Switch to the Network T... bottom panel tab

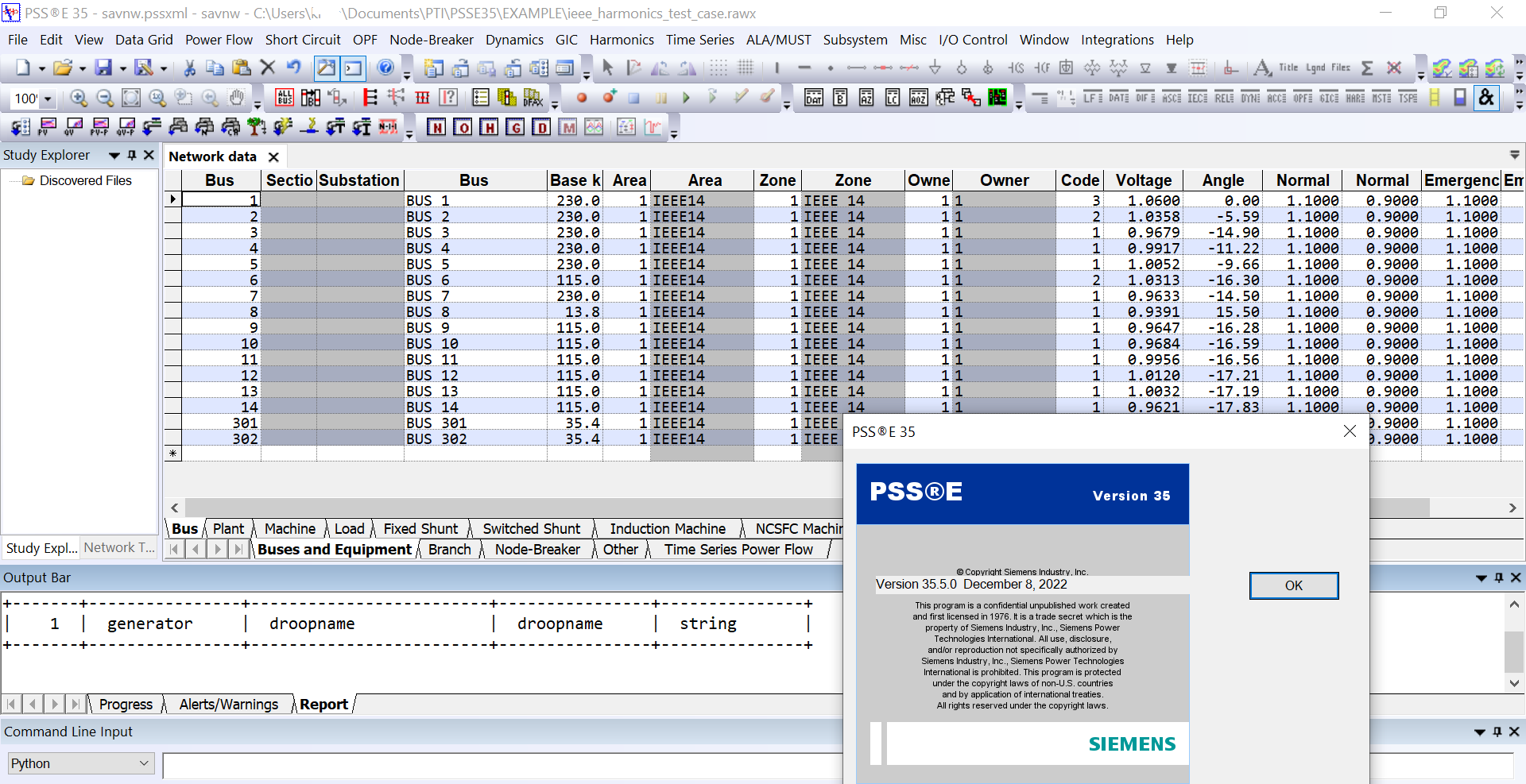click(x=119, y=547)
